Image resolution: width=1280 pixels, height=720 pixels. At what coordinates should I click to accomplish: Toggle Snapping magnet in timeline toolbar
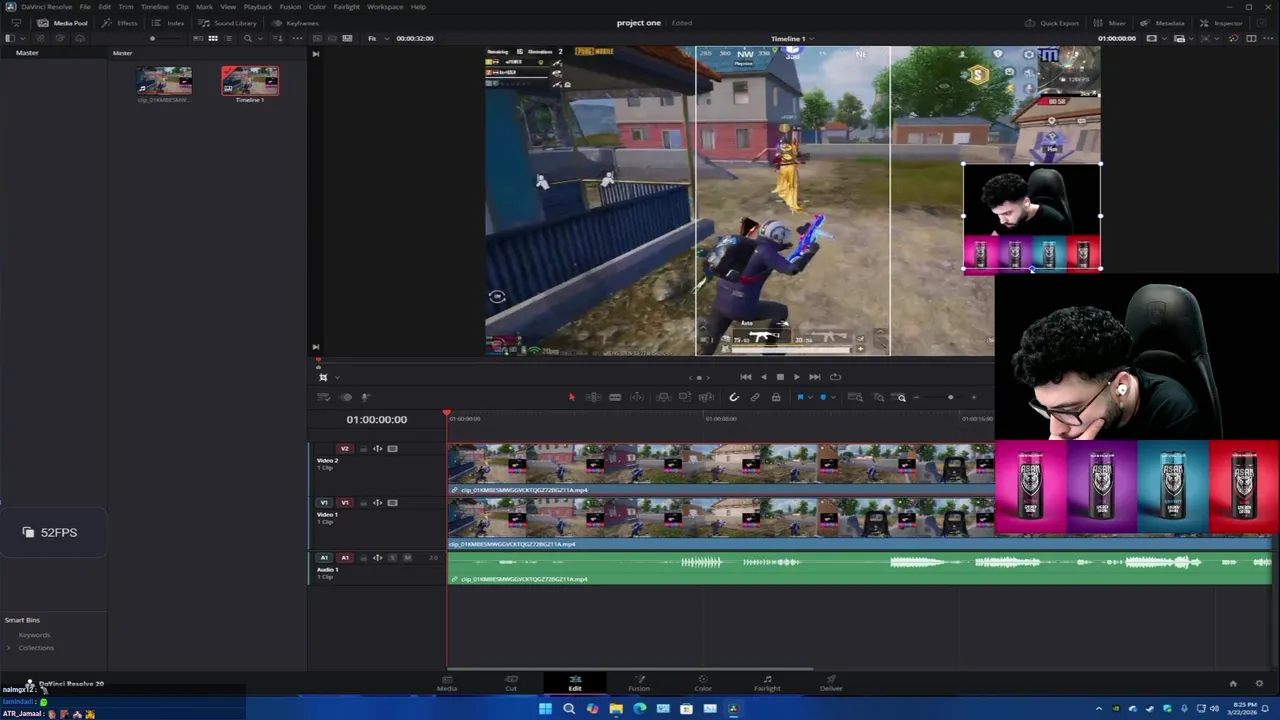point(734,397)
